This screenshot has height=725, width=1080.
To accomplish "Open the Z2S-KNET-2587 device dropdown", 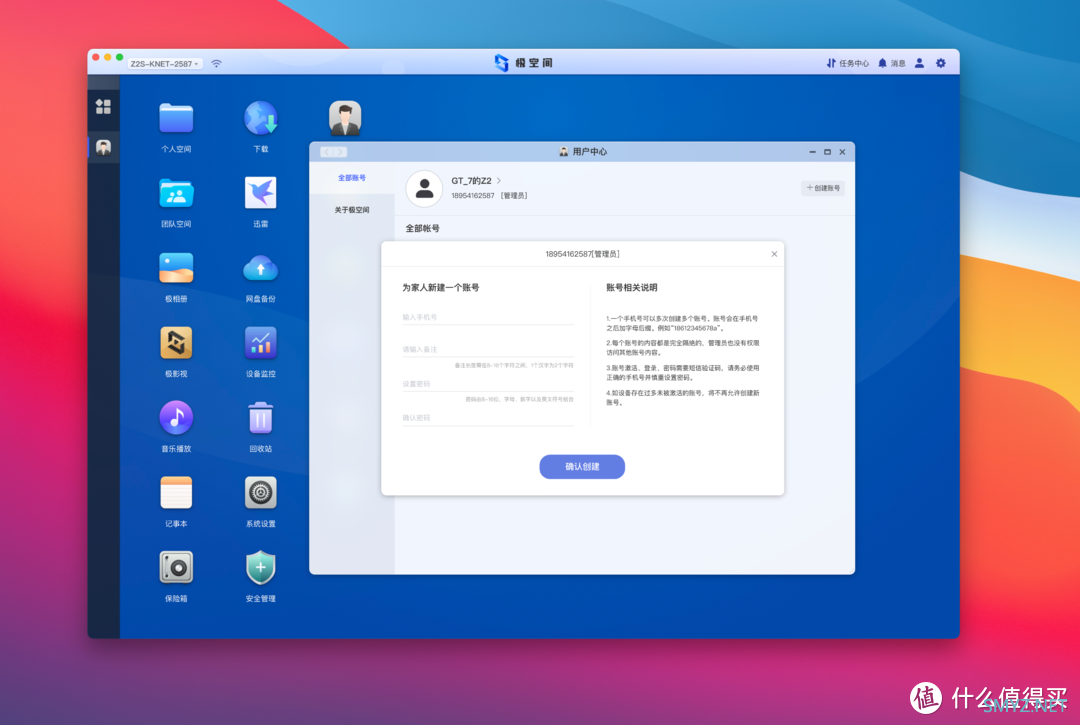I will point(165,63).
